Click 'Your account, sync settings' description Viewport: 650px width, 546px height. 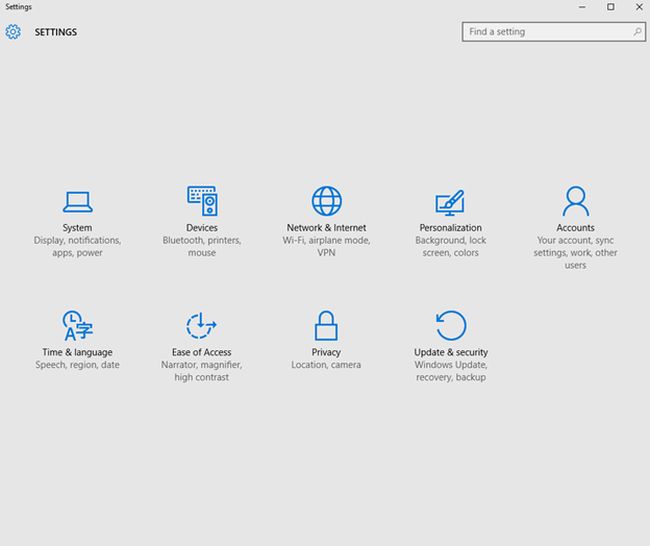[575, 253]
